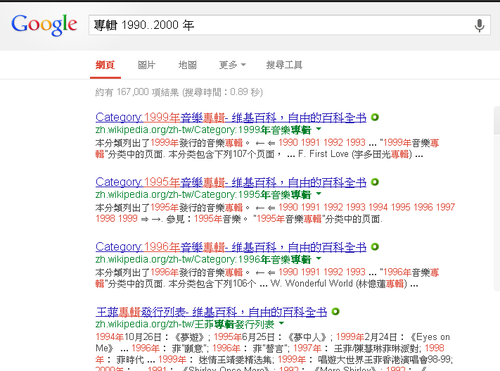Click green circle icon beside 1999年音樂專輯 result
The width and height of the screenshot is (500, 371).
click(x=375, y=117)
